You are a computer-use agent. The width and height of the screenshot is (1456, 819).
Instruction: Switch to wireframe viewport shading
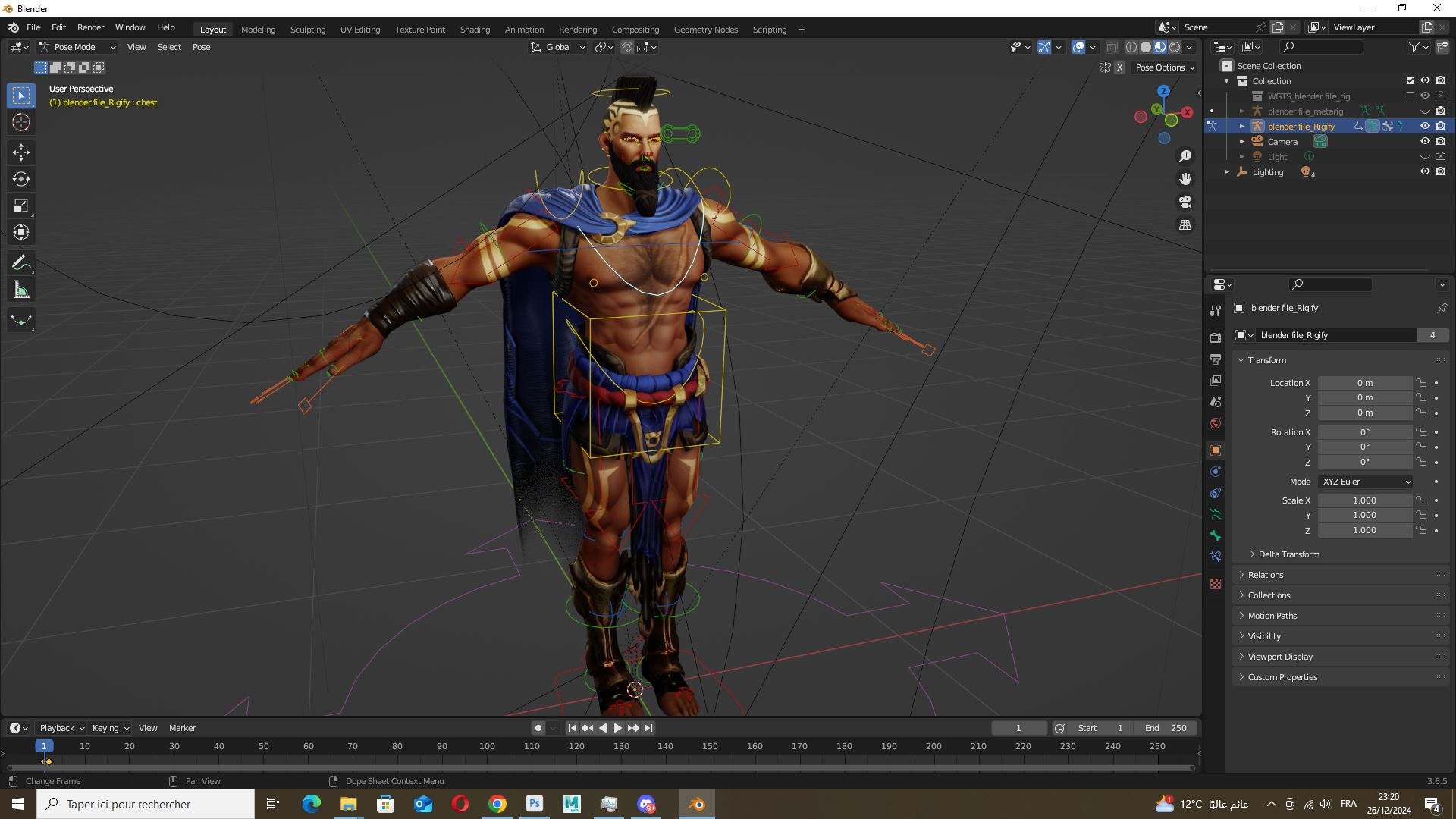(x=1131, y=47)
